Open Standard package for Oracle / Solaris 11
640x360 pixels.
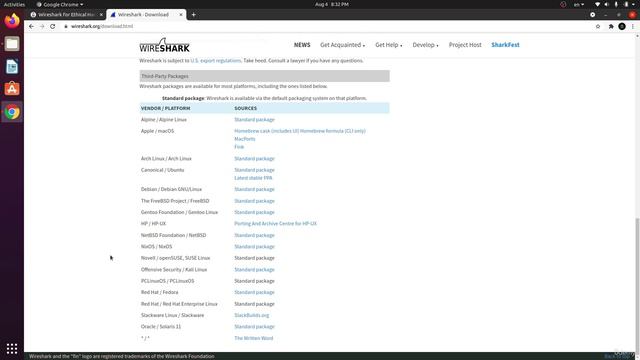click(x=254, y=327)
